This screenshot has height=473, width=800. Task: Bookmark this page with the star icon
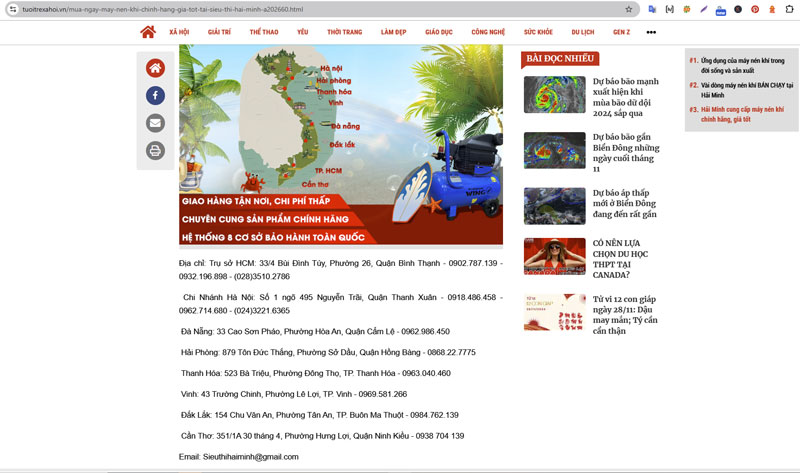pos(628,9)
